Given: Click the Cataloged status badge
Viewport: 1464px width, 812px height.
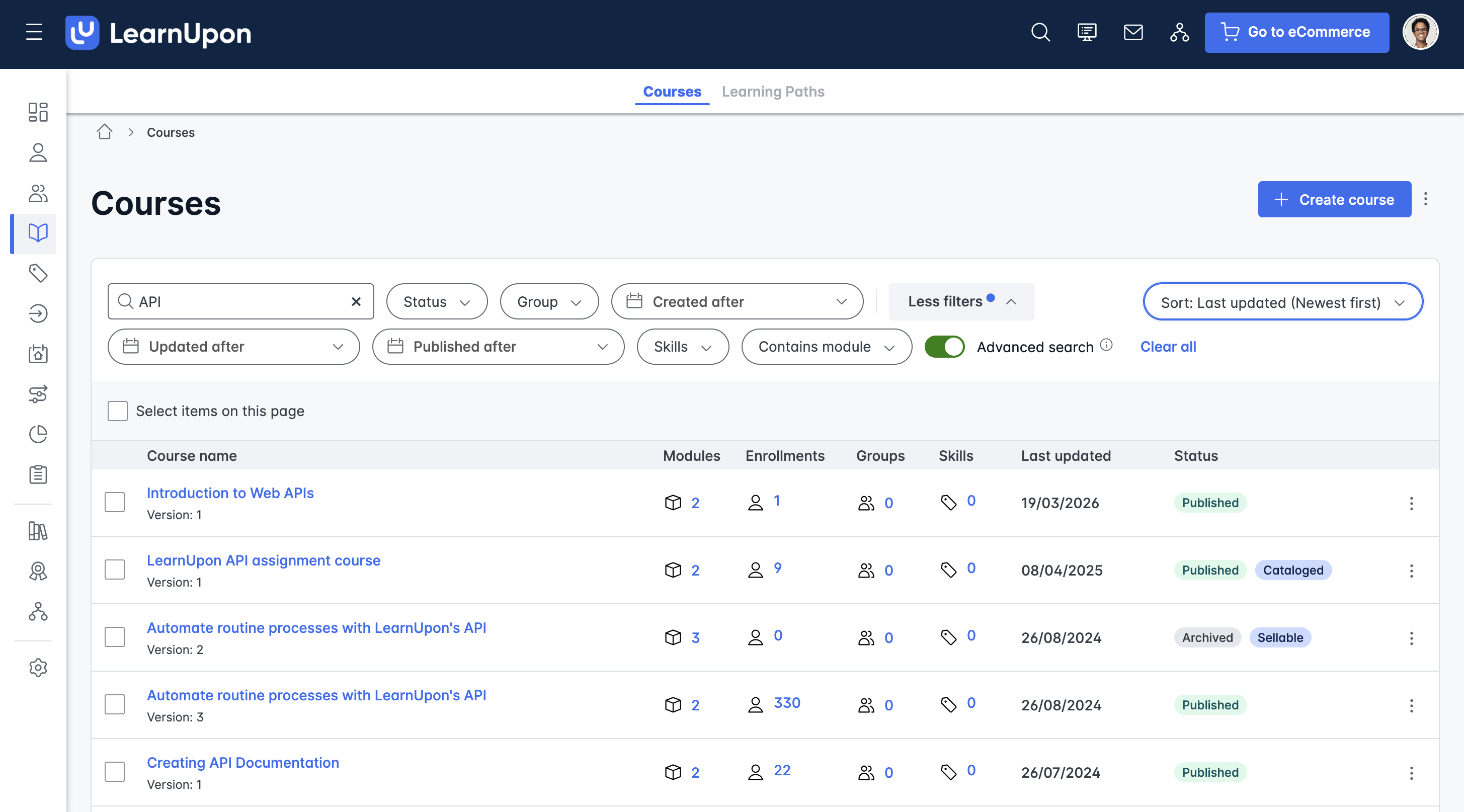Looking at the screenshot, I should tap(1293, 570).
